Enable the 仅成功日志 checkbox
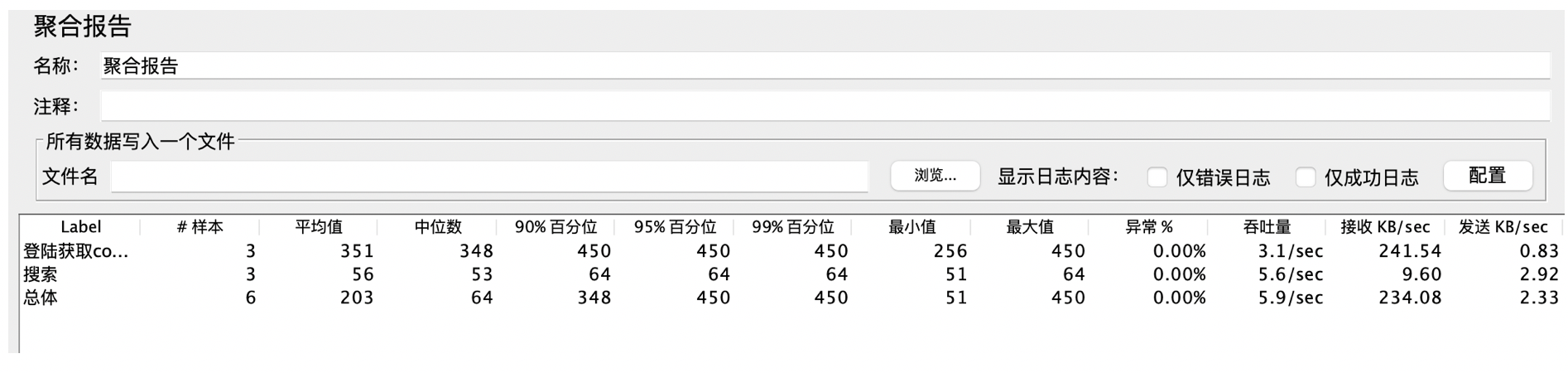 pyautogui.click(x=1305, y=177)
